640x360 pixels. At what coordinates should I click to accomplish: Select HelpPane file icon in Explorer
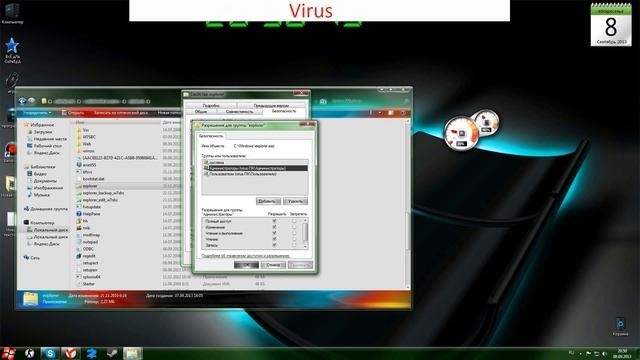click(x=79, y=214)
